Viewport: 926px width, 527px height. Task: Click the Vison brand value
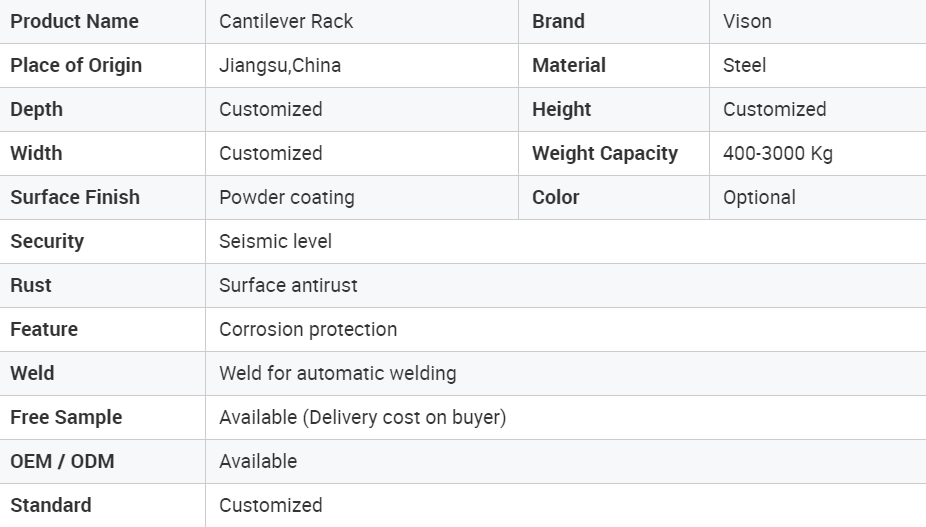coord(747,21)
